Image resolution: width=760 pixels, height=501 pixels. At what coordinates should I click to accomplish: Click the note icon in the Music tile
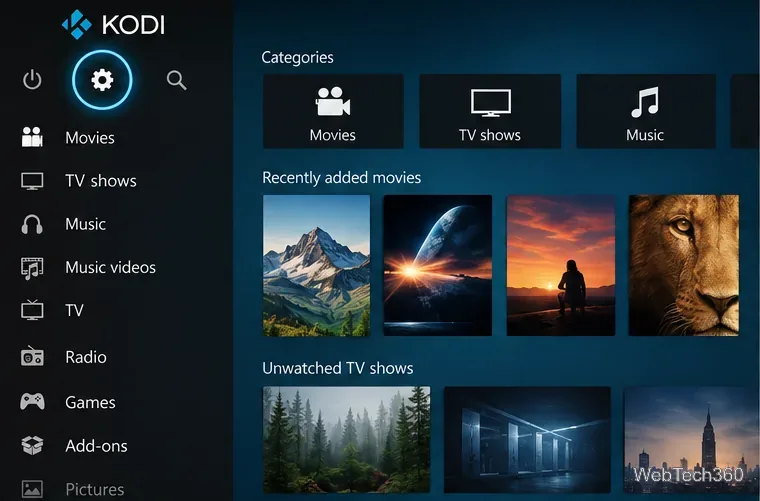pyautogui.click(x=645, y=102)
